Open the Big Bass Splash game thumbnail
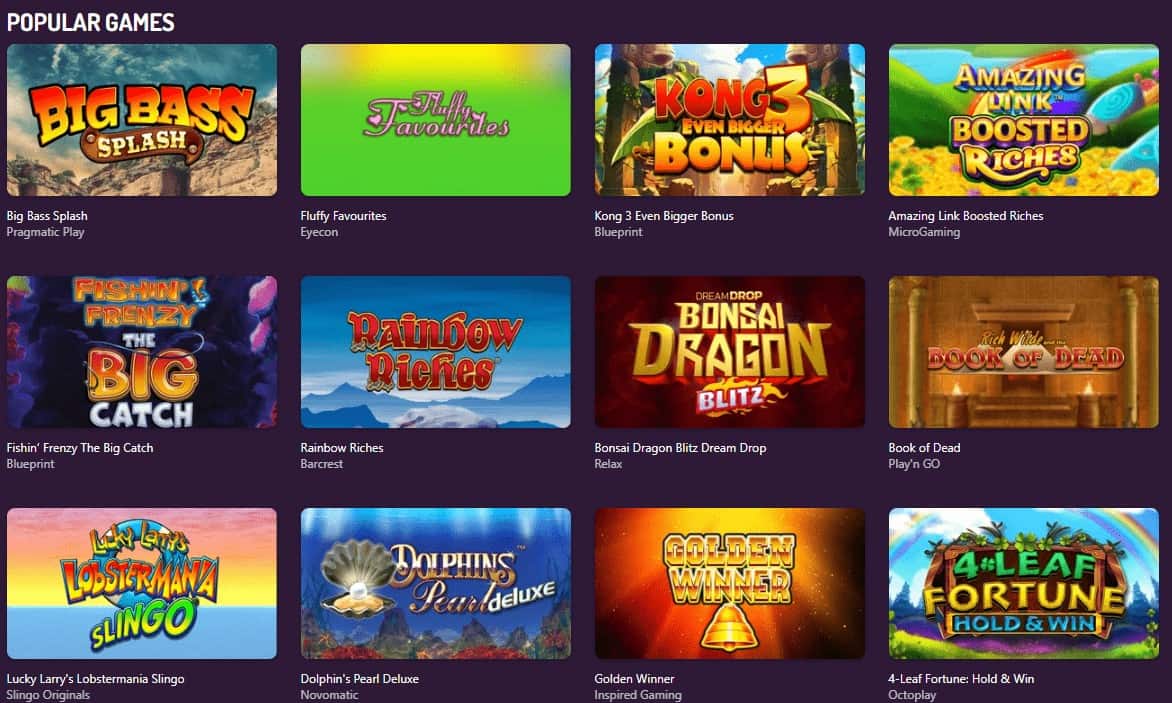1172x703 pixels. [x=142, y=120]
